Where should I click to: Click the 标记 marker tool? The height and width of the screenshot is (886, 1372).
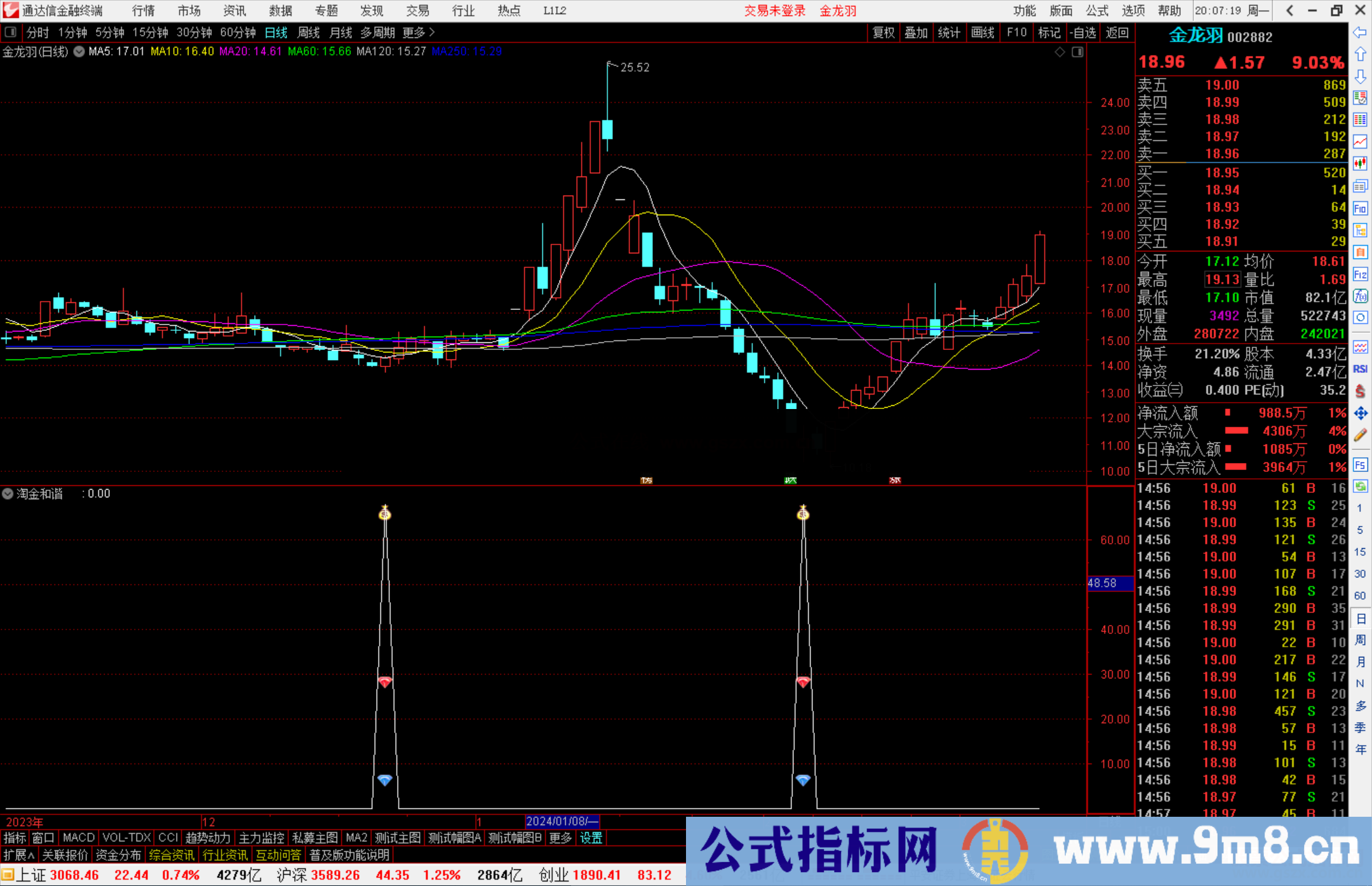tap(1049, 32)
